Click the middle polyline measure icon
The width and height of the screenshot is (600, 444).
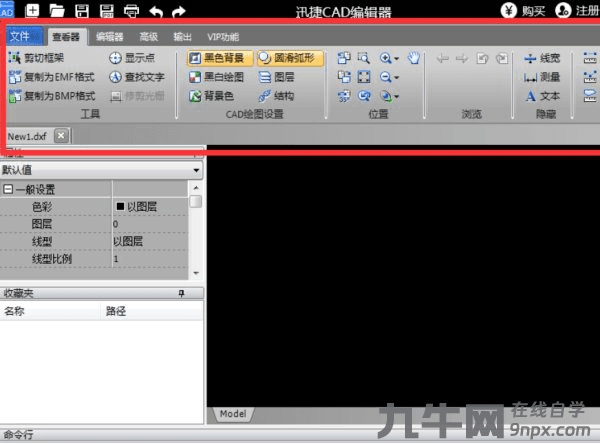coord(590,77)
